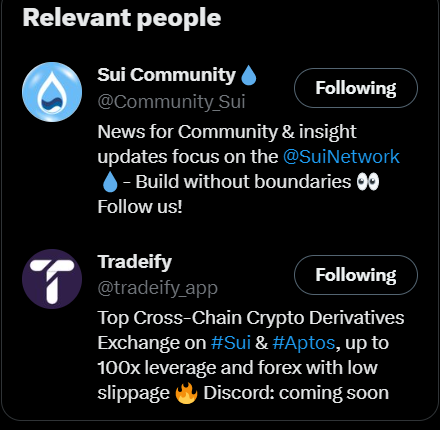The height and width of the screenshot is (430, 440).
Task: Open the #Aptos hashtag link
Action: pos(304,343)
